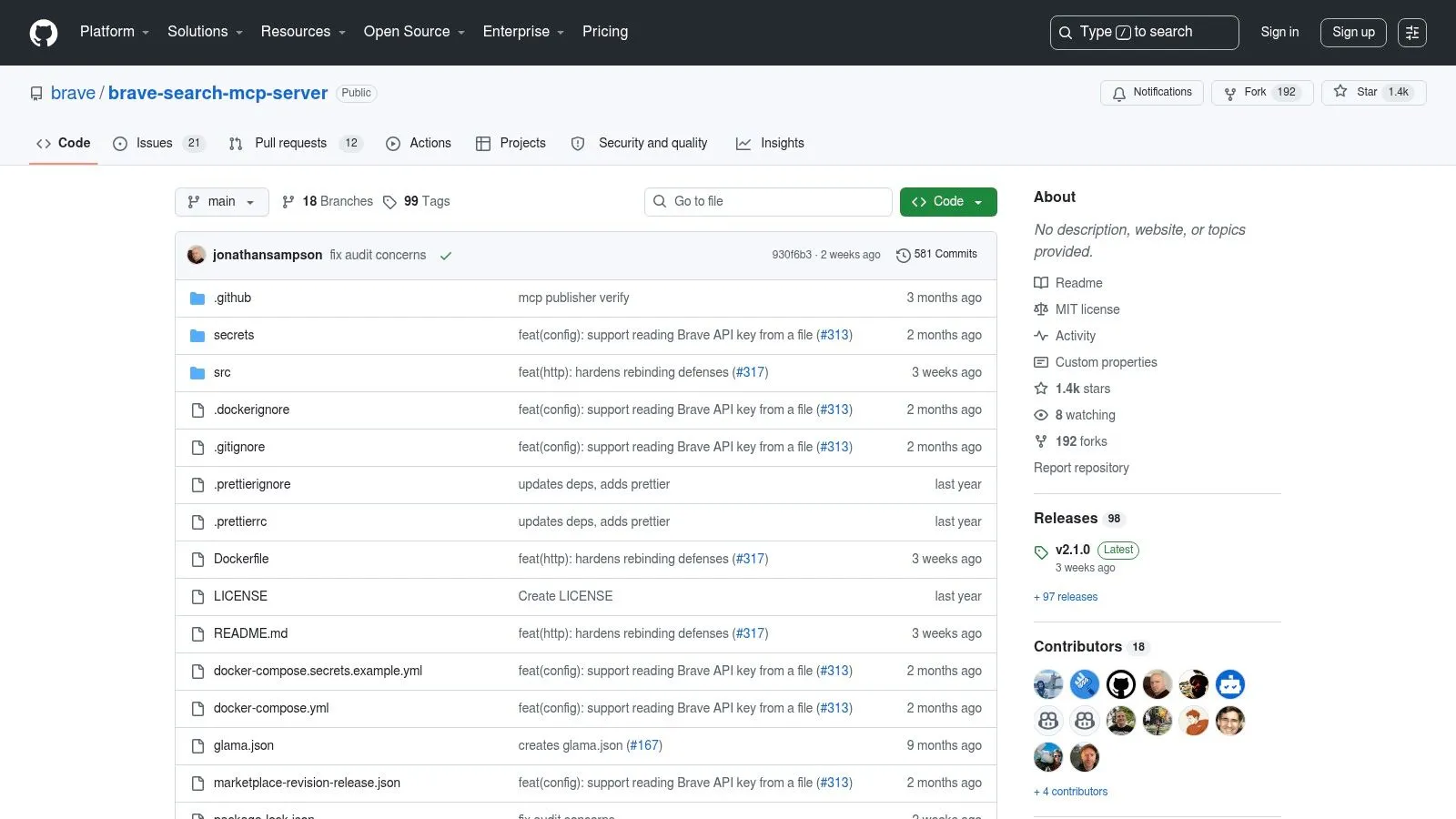Open the docker-compose.yml file
Viewport: 1456px width, 819px height.
tap(271, 708)
